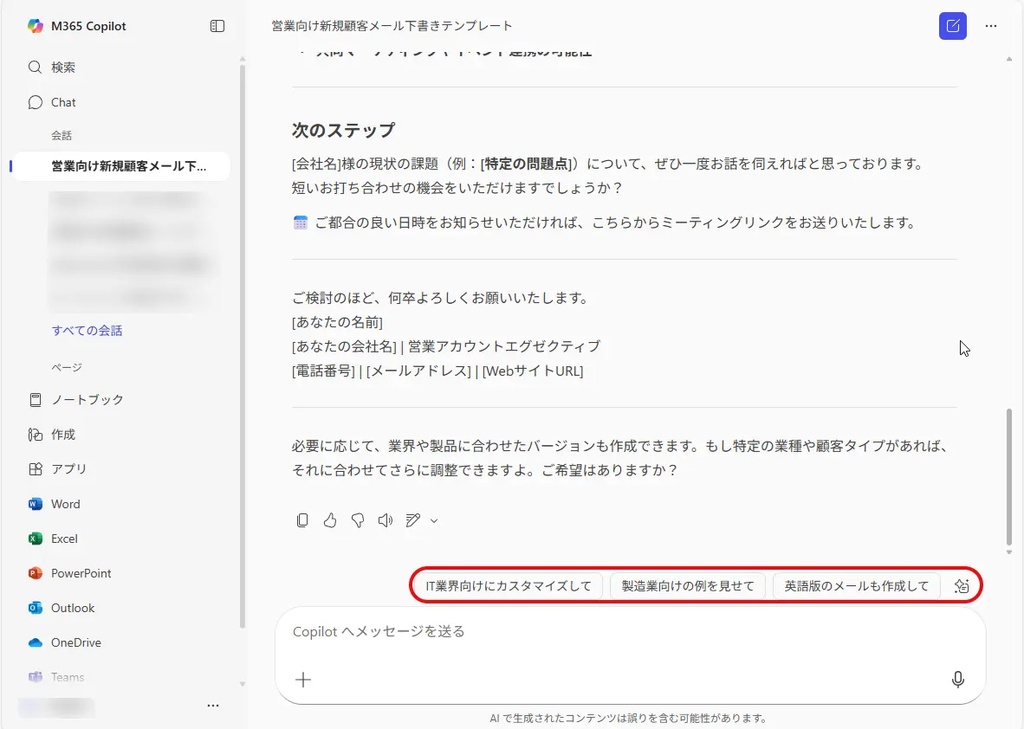Open the three-dot menu at top right

(991, 26)
